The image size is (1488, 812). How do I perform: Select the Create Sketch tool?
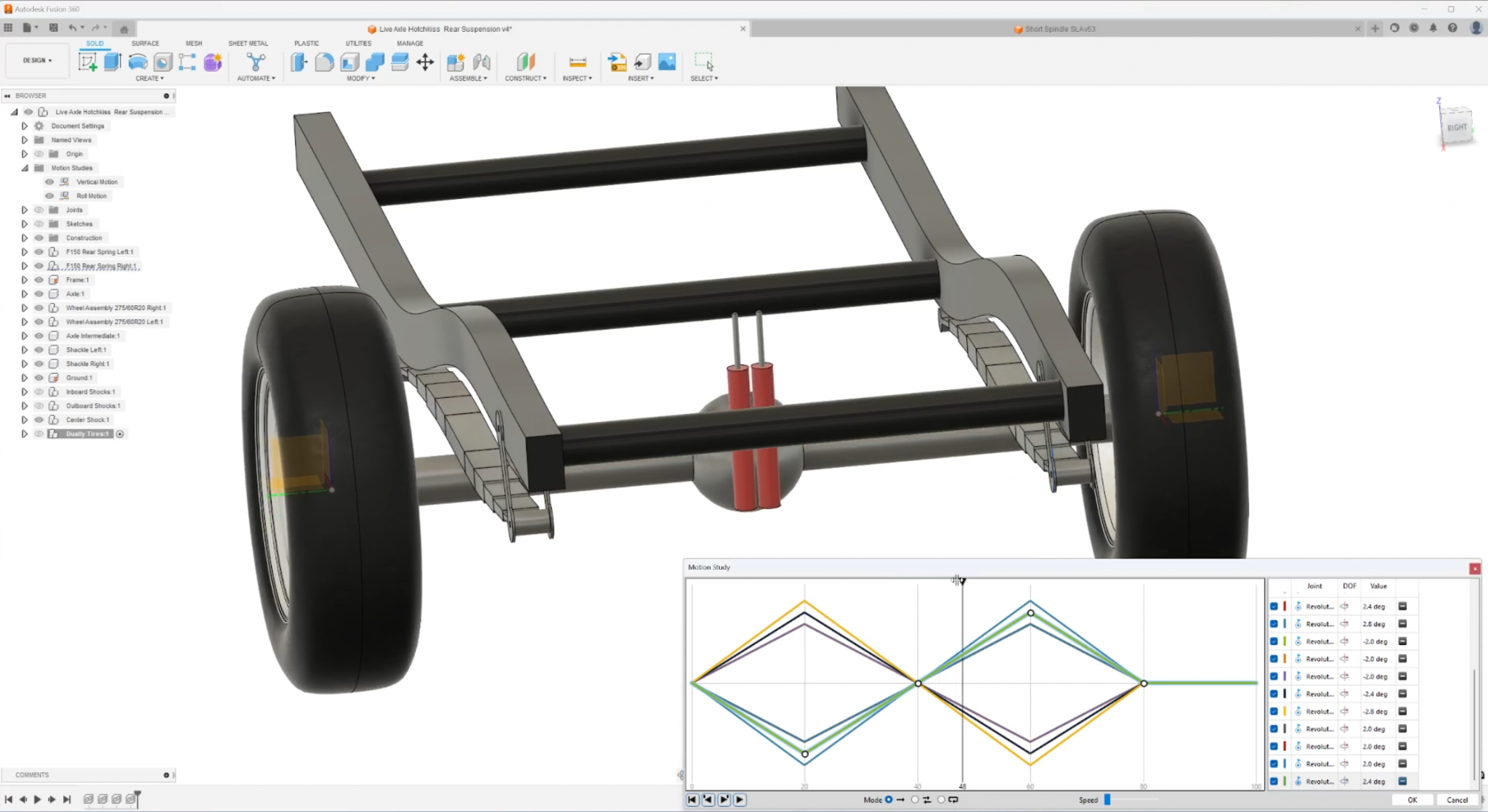click(88, 62)
